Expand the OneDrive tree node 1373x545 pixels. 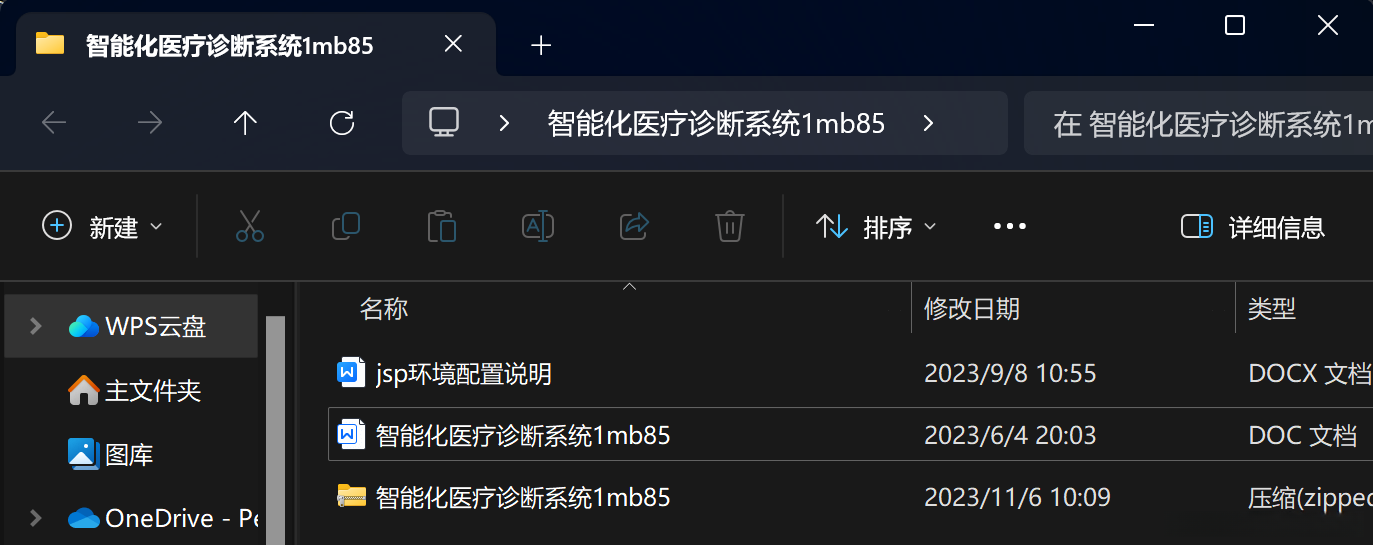[x=36, y=518]
